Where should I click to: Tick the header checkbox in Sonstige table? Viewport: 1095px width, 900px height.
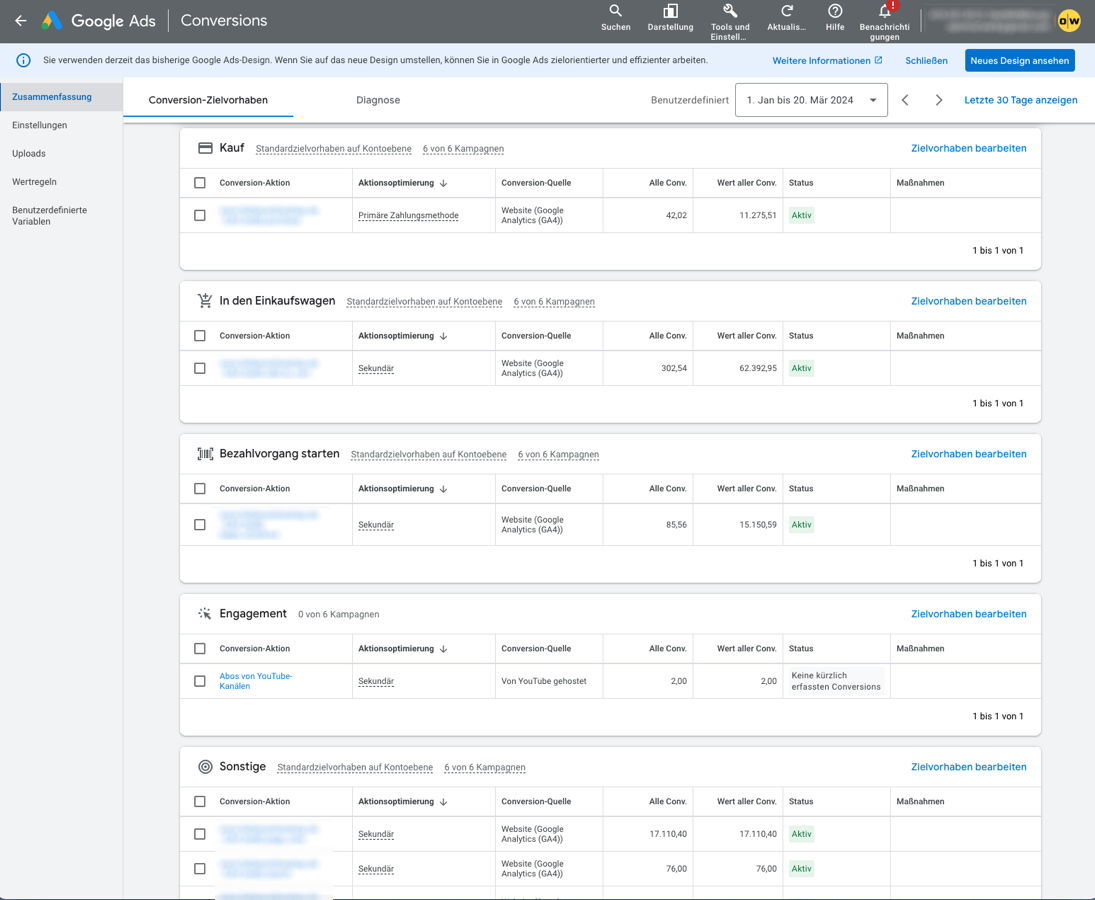(x=200, y=802)
